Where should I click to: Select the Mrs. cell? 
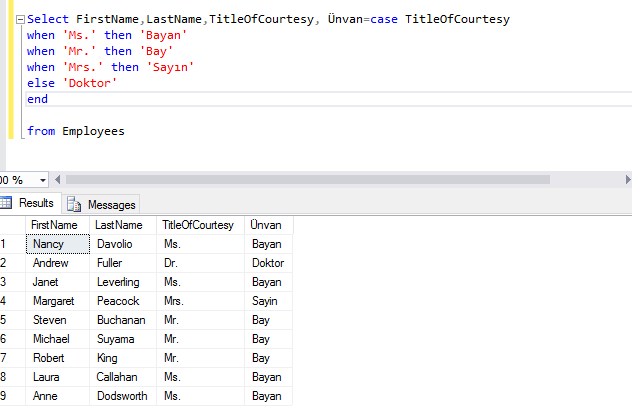click(x=200, y=301)
